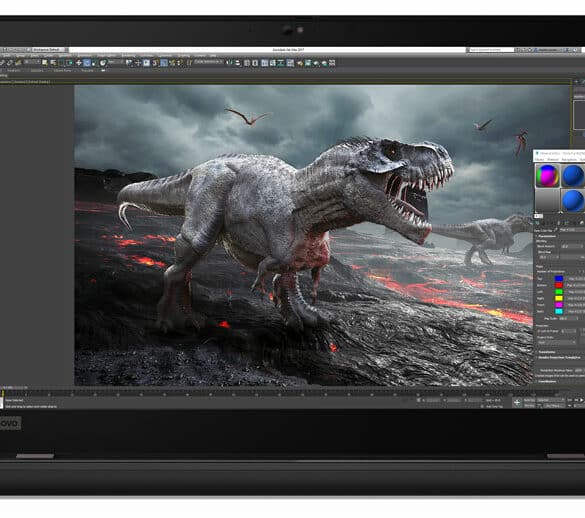Screen dimensions: 585x518
Task: Click the Align tool icon
Action: point(237,62)
